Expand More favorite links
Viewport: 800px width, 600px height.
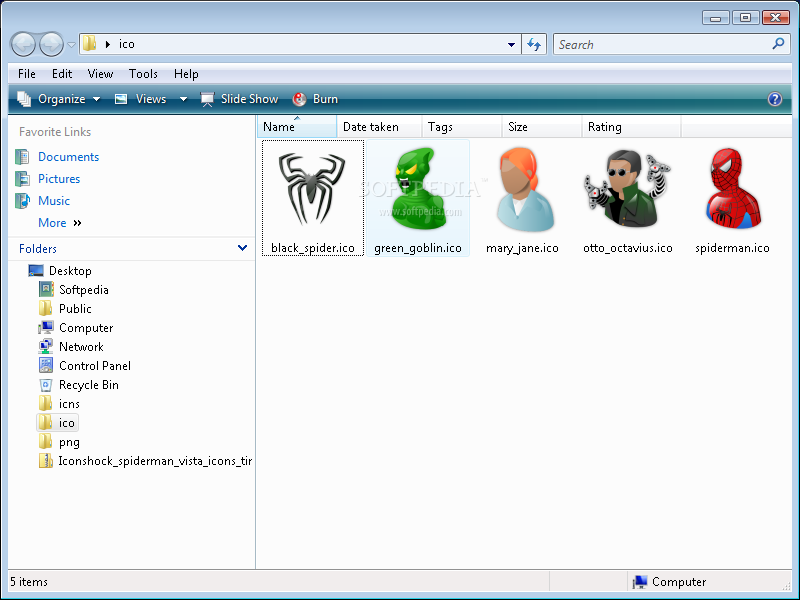pos(60,223)
